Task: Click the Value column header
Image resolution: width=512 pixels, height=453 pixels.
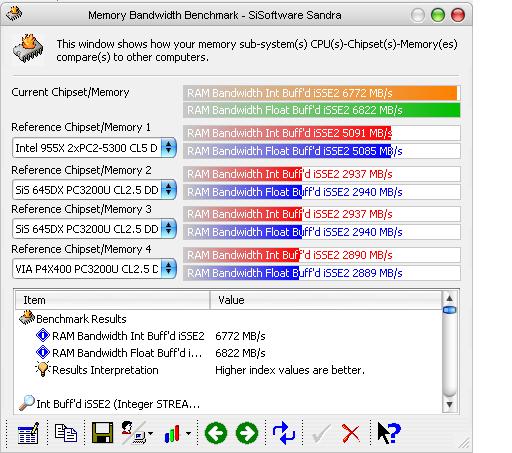Action: pos(326,300)
